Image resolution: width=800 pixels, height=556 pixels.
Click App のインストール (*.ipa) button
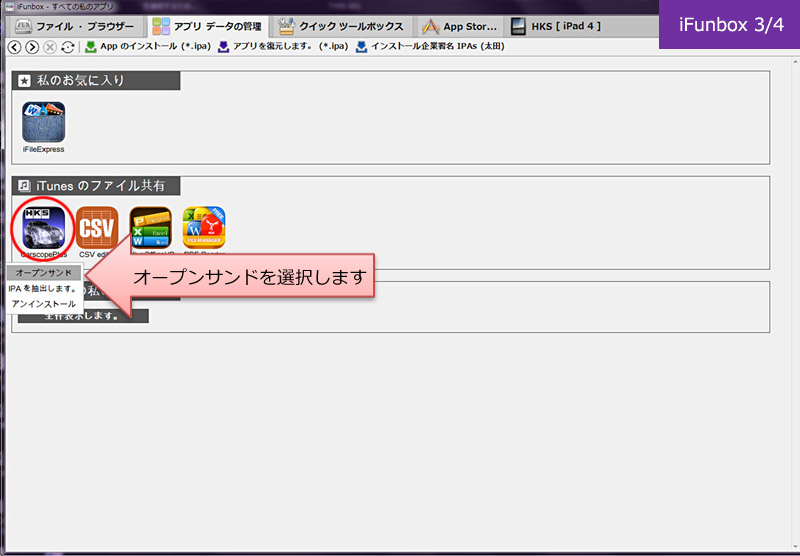click(x=147, y=46)
